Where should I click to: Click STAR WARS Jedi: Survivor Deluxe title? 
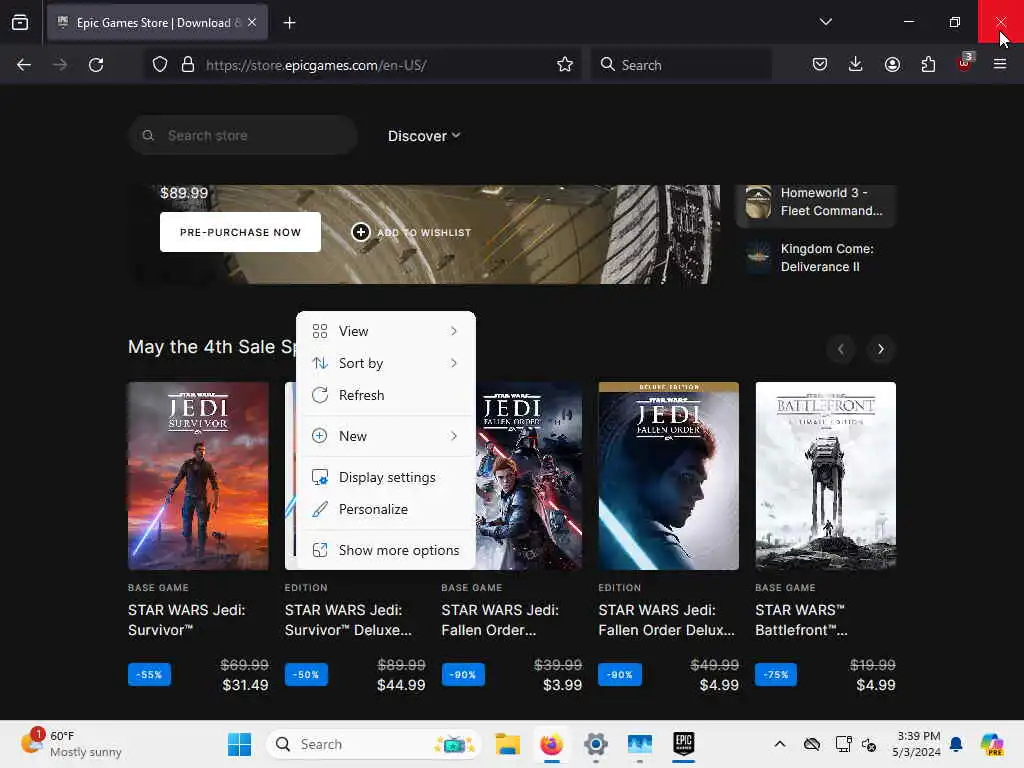click(348, 620)
